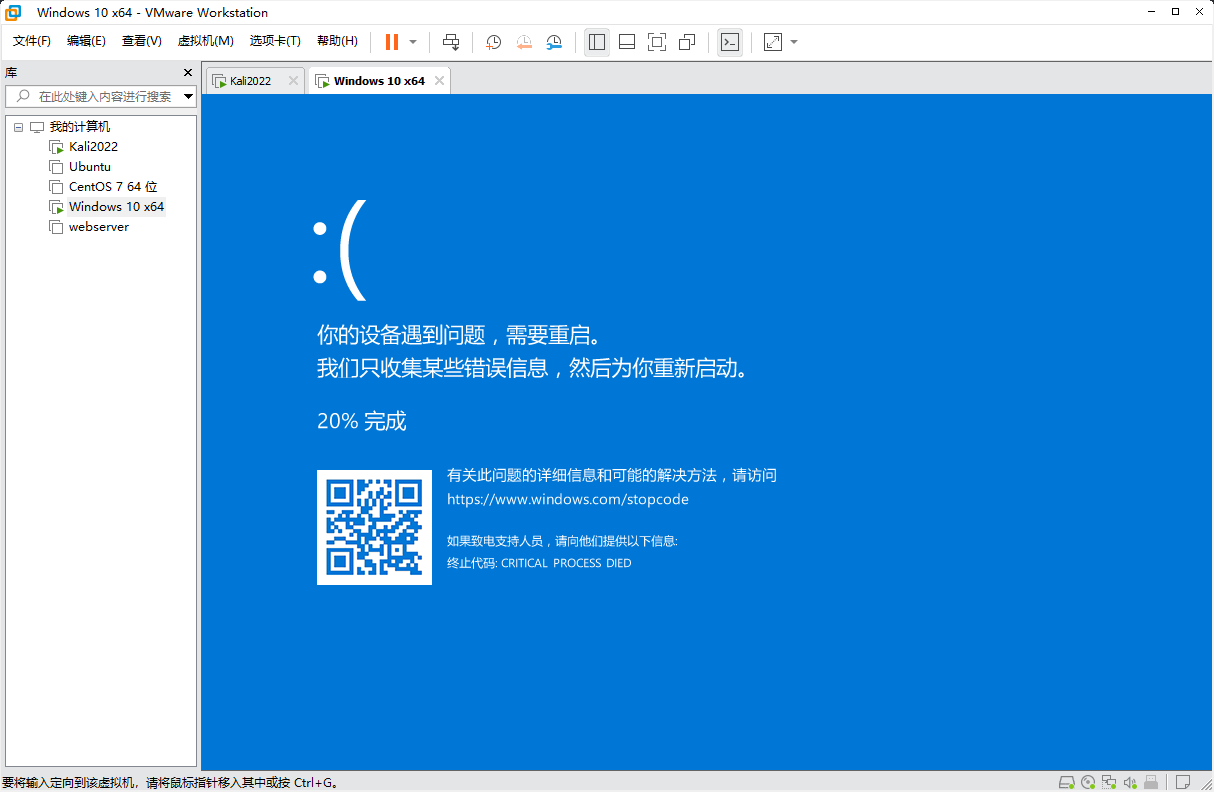
Task: Toggle the console view icon
Action: pyautogui.click(x=730, y=42)
